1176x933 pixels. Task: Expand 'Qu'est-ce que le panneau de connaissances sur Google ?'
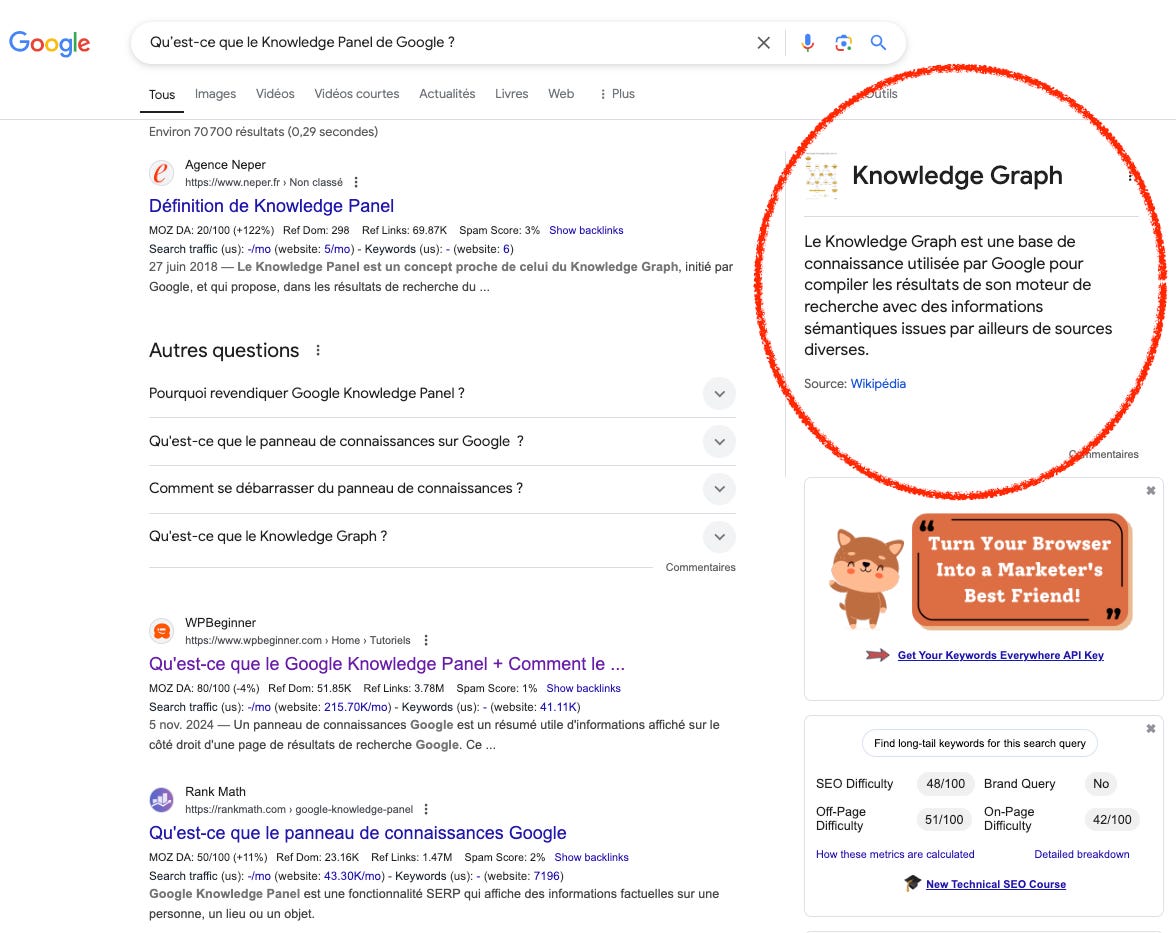719,442
